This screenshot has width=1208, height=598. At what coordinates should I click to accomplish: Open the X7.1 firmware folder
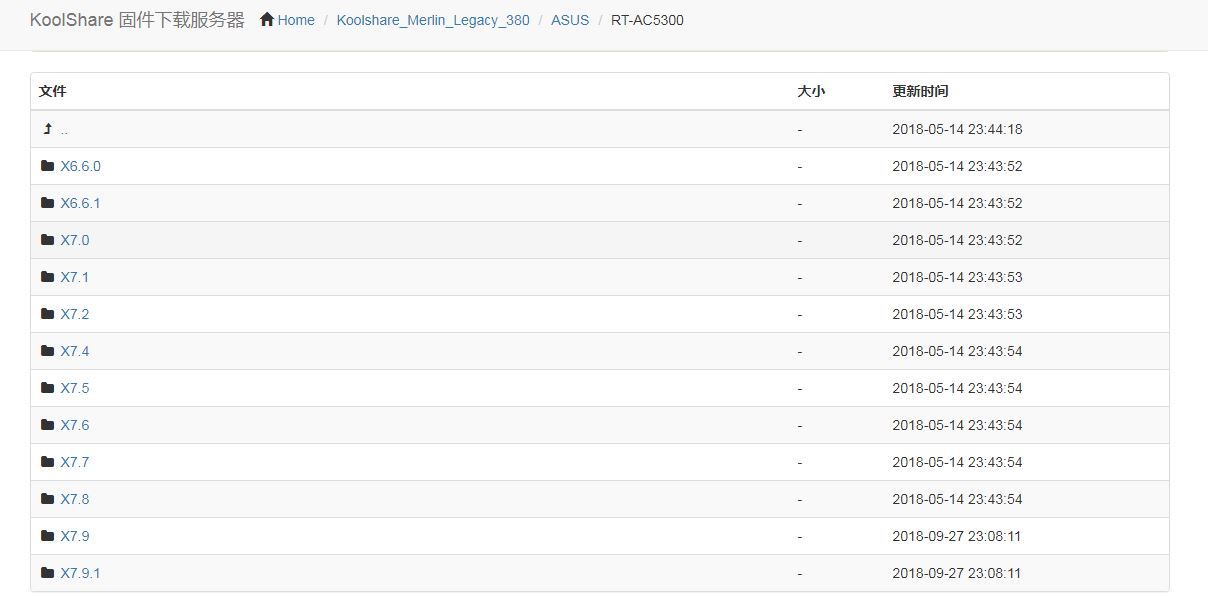[x=74, y=277]
